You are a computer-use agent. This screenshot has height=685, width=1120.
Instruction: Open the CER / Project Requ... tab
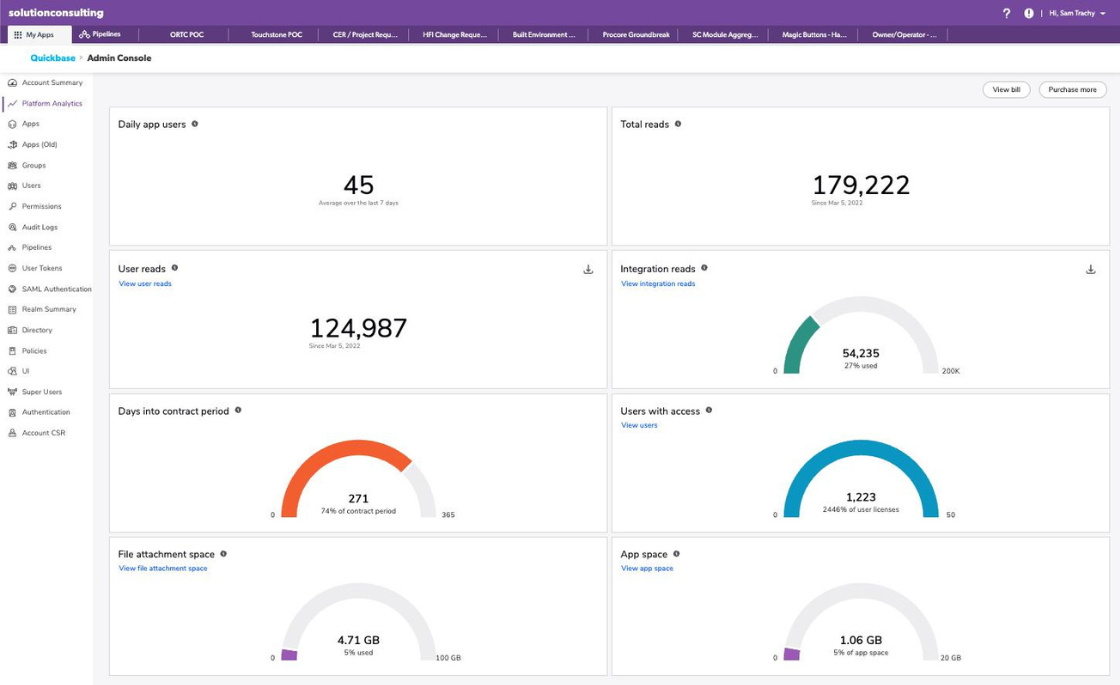(x=365, y=34)
